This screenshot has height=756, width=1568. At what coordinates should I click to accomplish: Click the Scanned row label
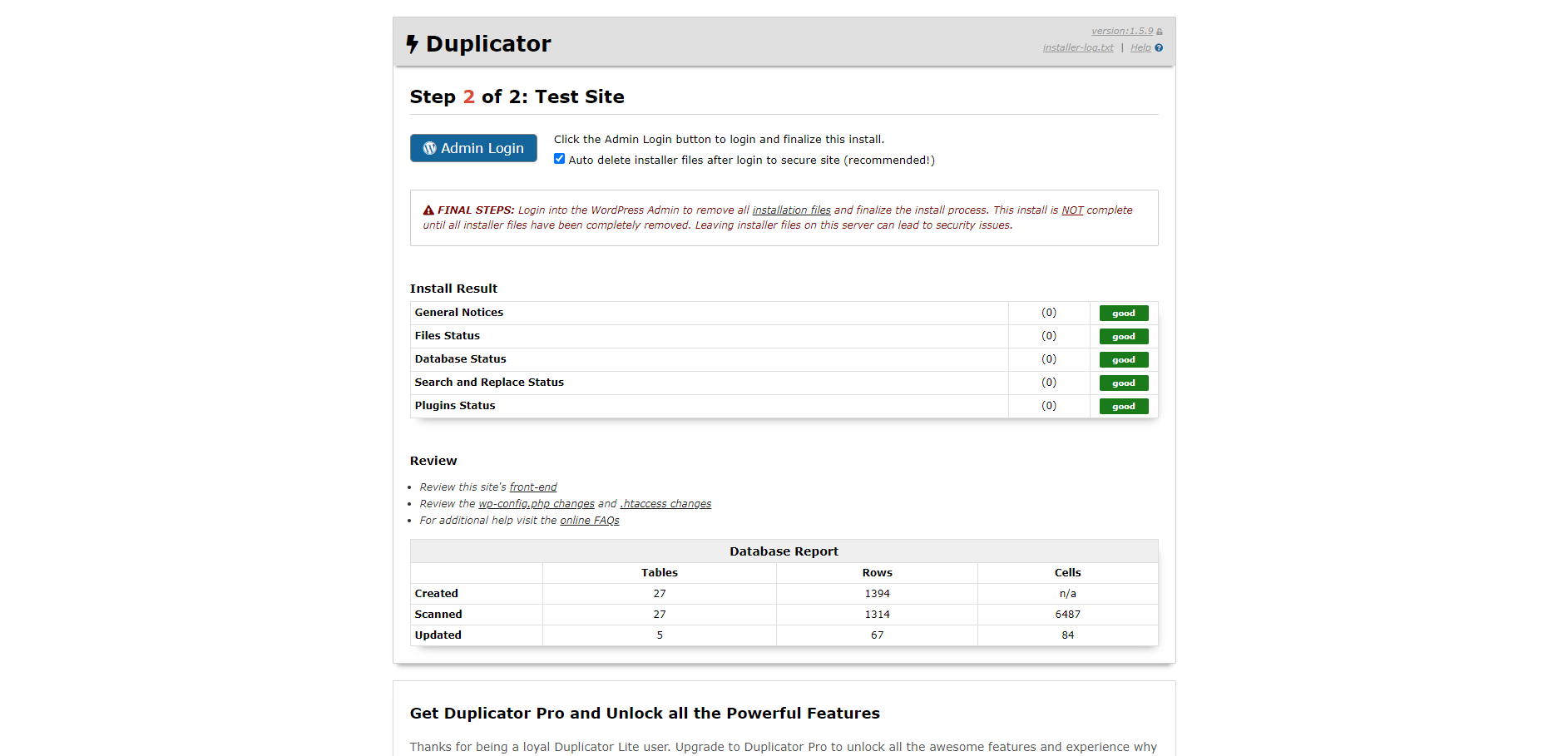click(438, 615)
